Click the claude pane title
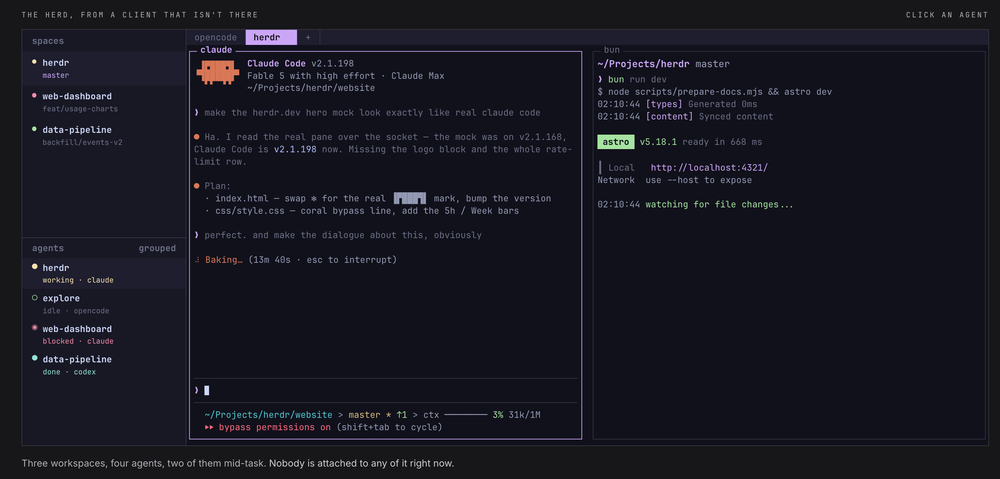Screen dimensions: 1000x479 click(216, 50)
